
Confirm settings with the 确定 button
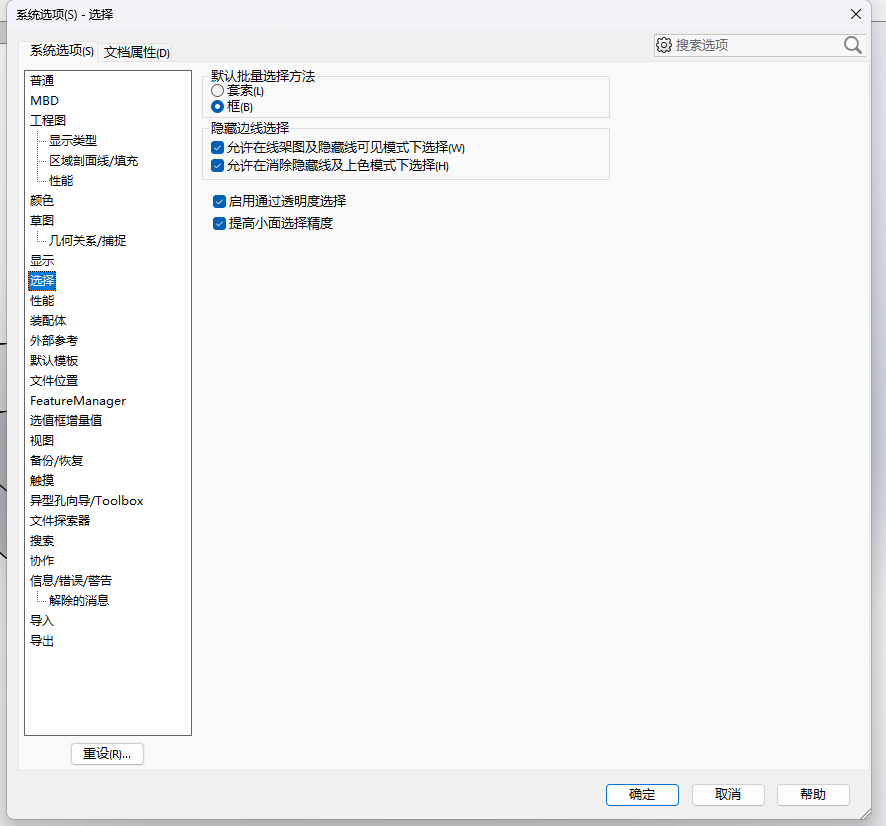(x=642, y=794)
